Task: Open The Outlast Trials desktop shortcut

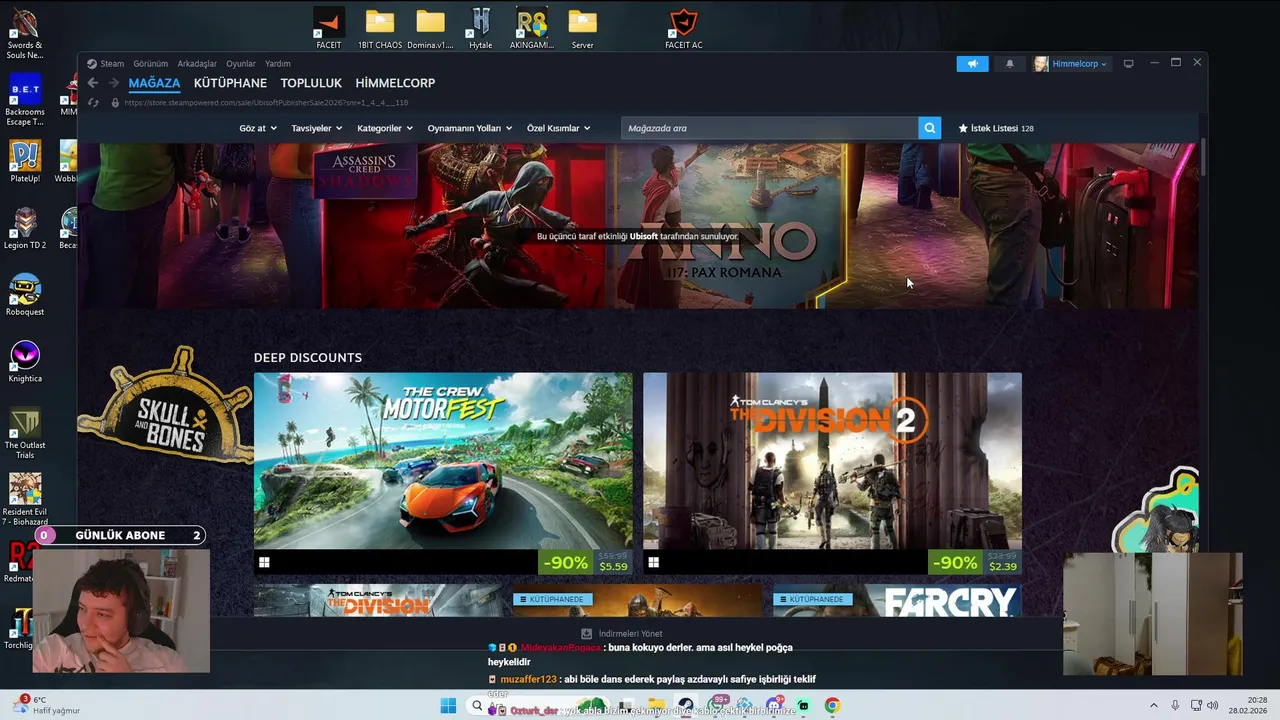Action: 25,432
